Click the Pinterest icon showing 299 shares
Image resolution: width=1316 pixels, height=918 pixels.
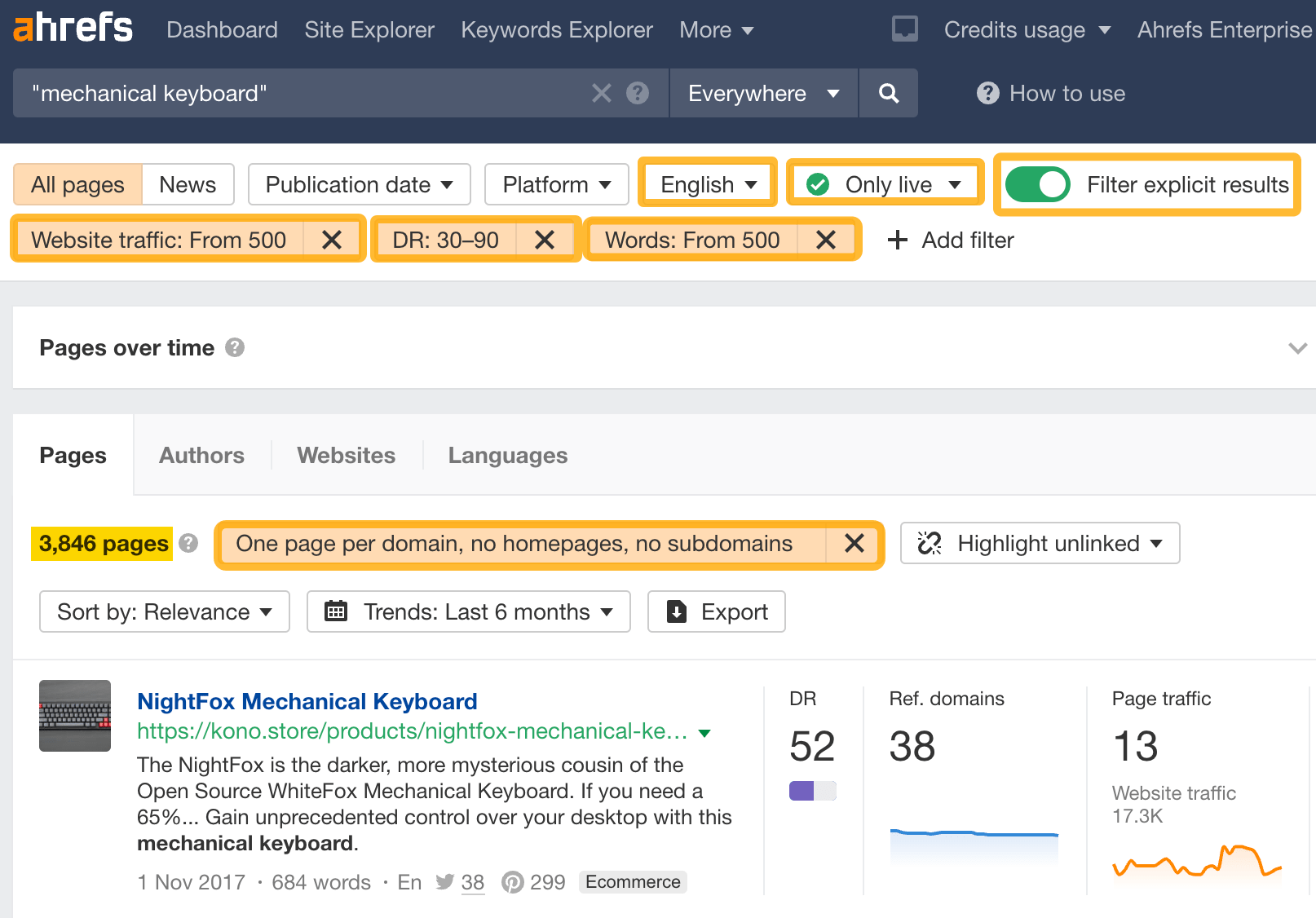point(513,881)
